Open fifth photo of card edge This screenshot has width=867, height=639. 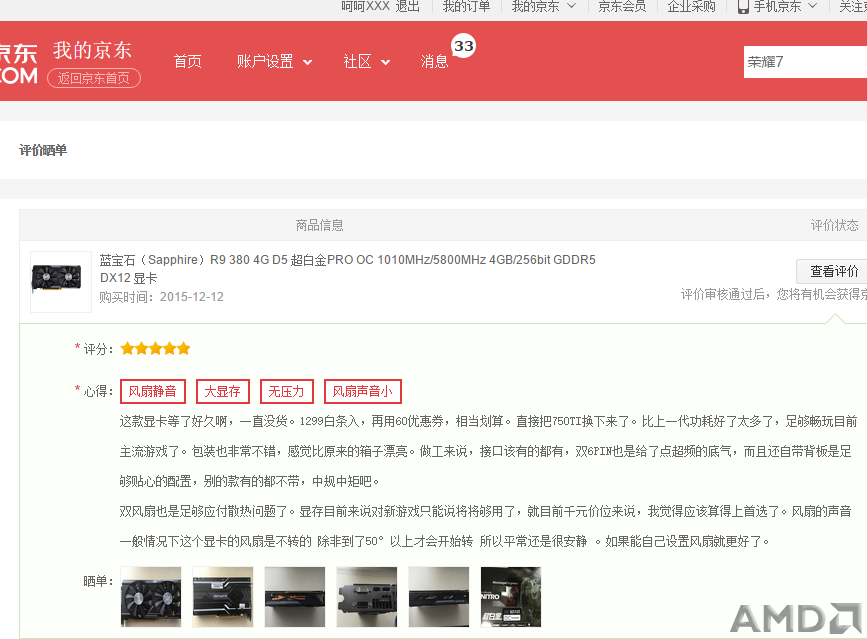[438, 597]
